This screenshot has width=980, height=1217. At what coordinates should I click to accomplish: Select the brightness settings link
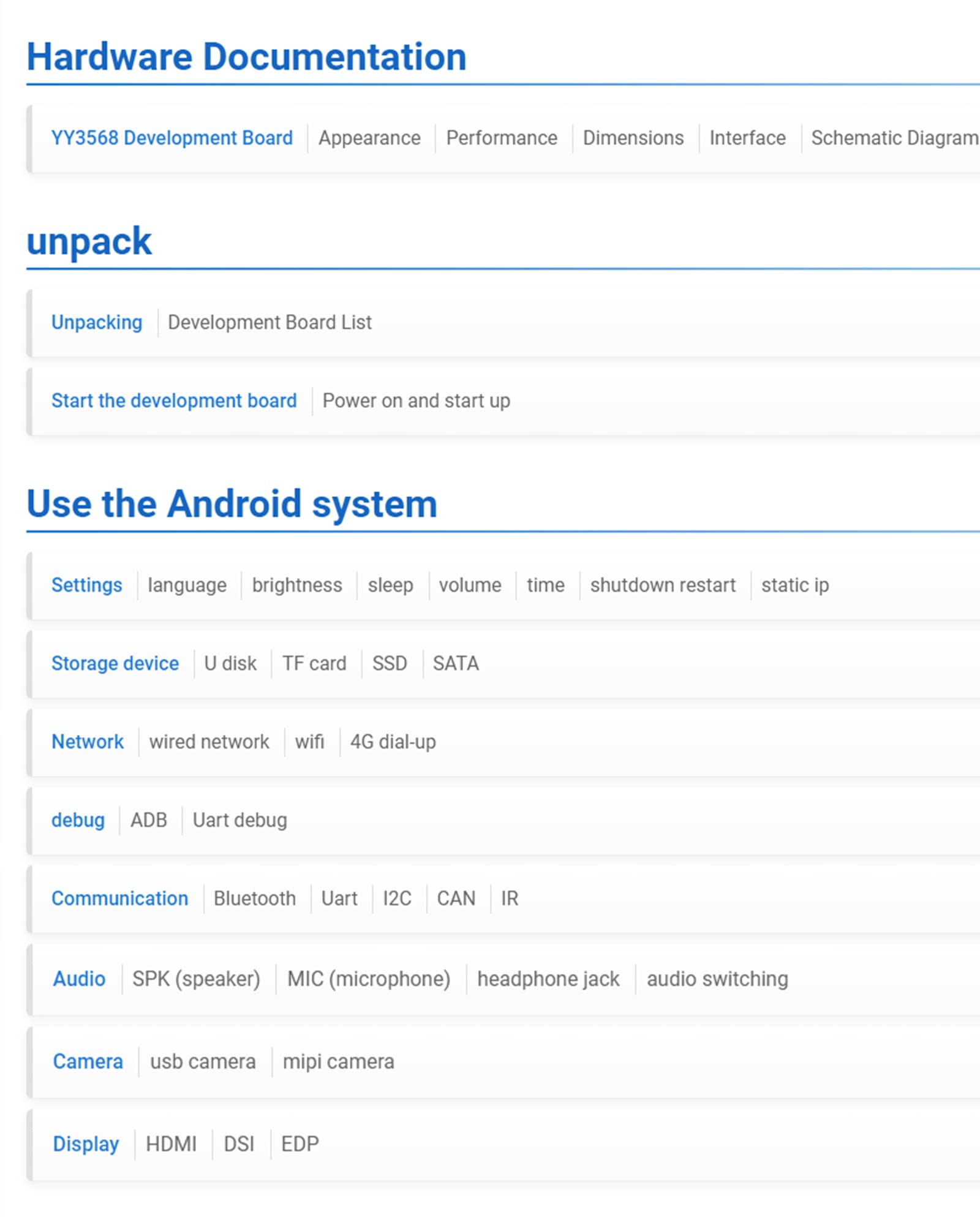(x=297, y=585)
